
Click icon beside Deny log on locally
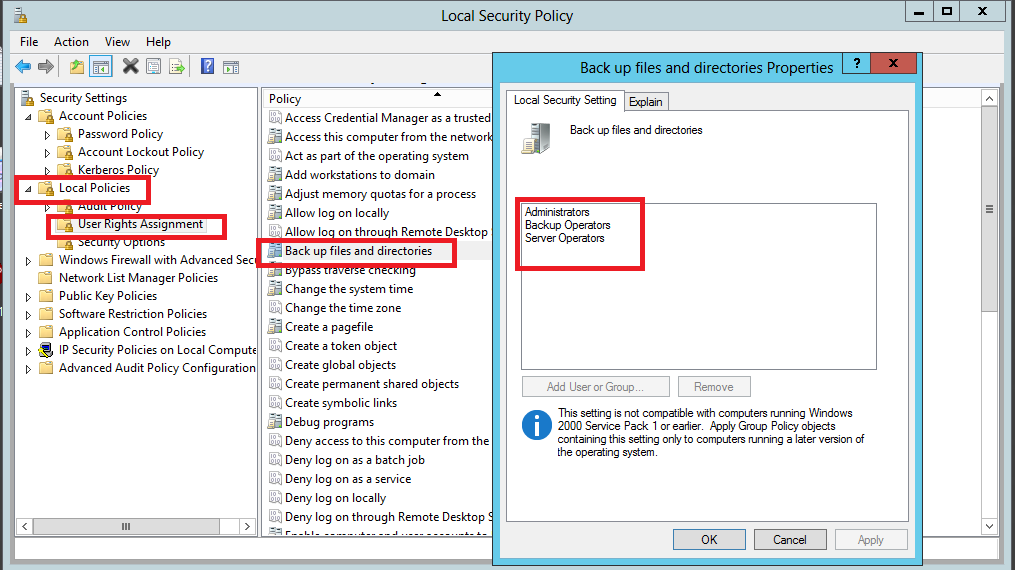coord(275,498)
